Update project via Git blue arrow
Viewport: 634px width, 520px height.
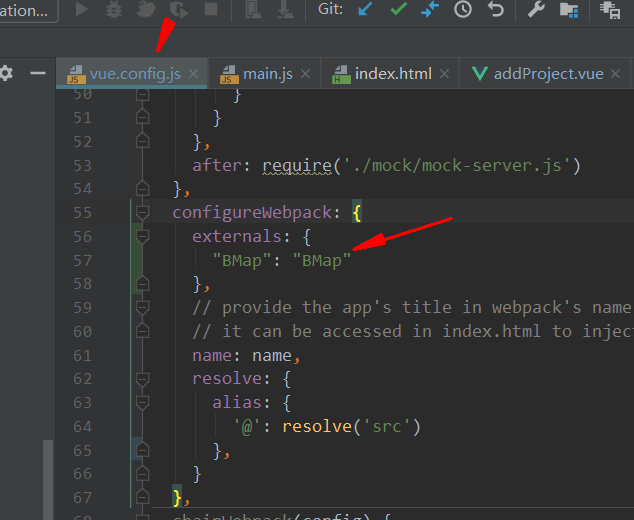click(366, 9)
